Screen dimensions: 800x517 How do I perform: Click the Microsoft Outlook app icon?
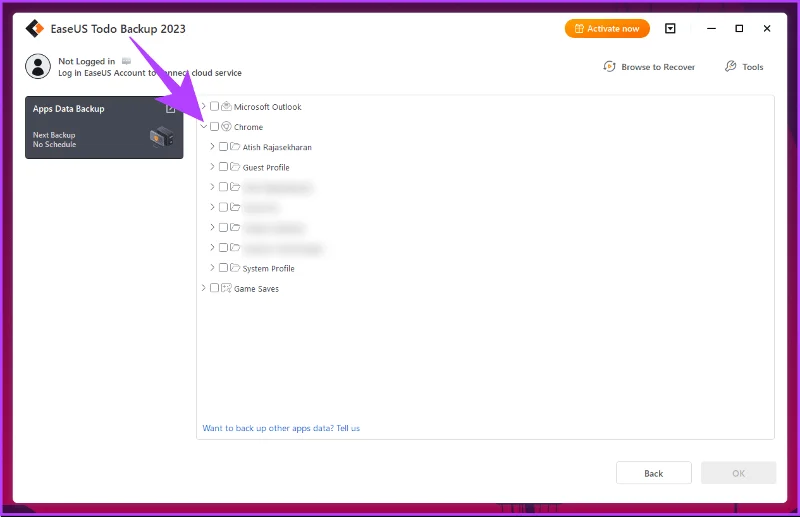tap(227, 106)
